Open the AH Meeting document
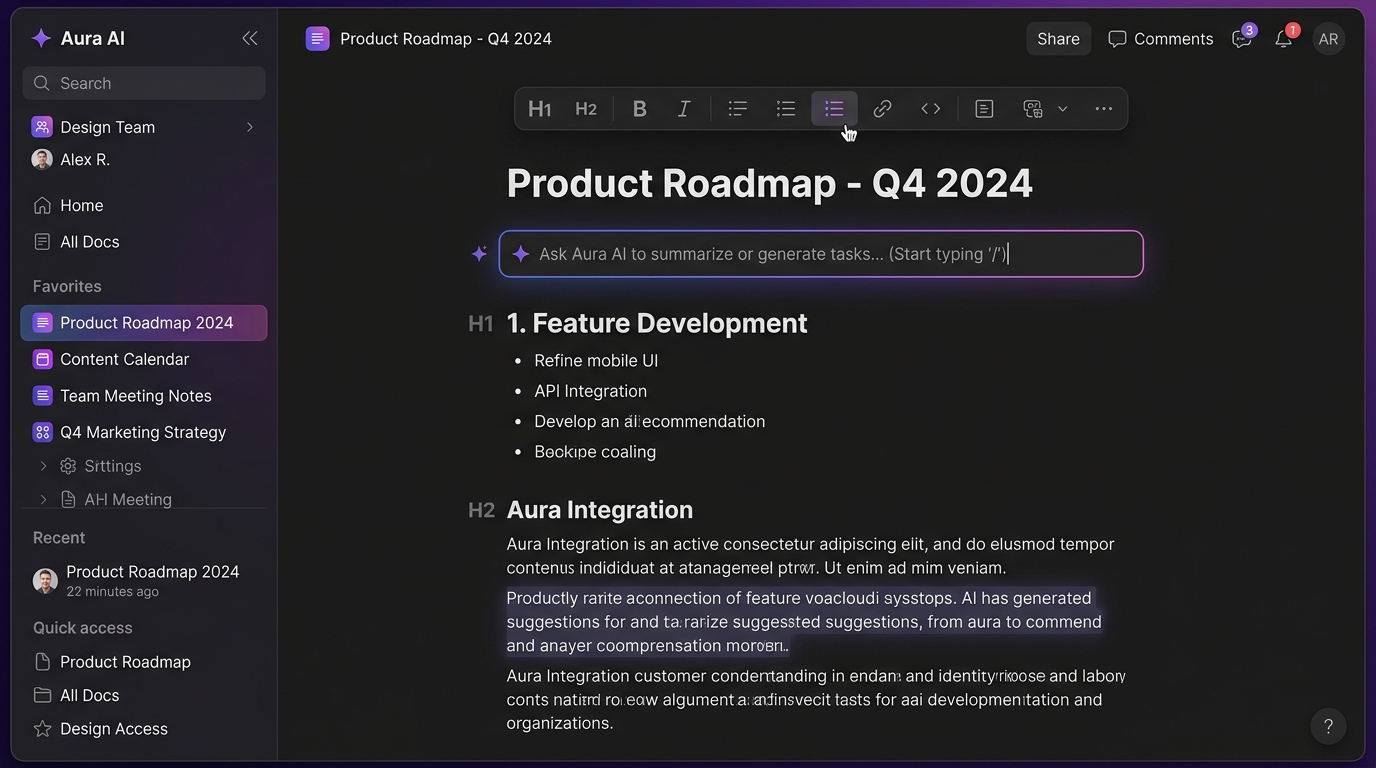 pos(116,499)
